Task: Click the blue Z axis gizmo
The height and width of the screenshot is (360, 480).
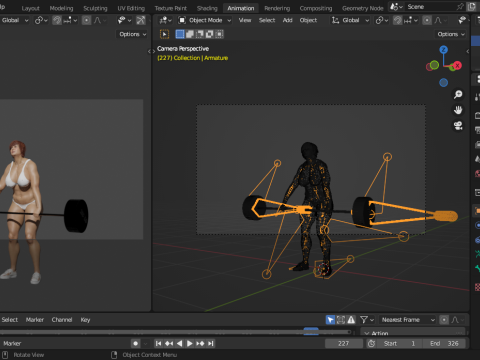Action: (443, 50)
